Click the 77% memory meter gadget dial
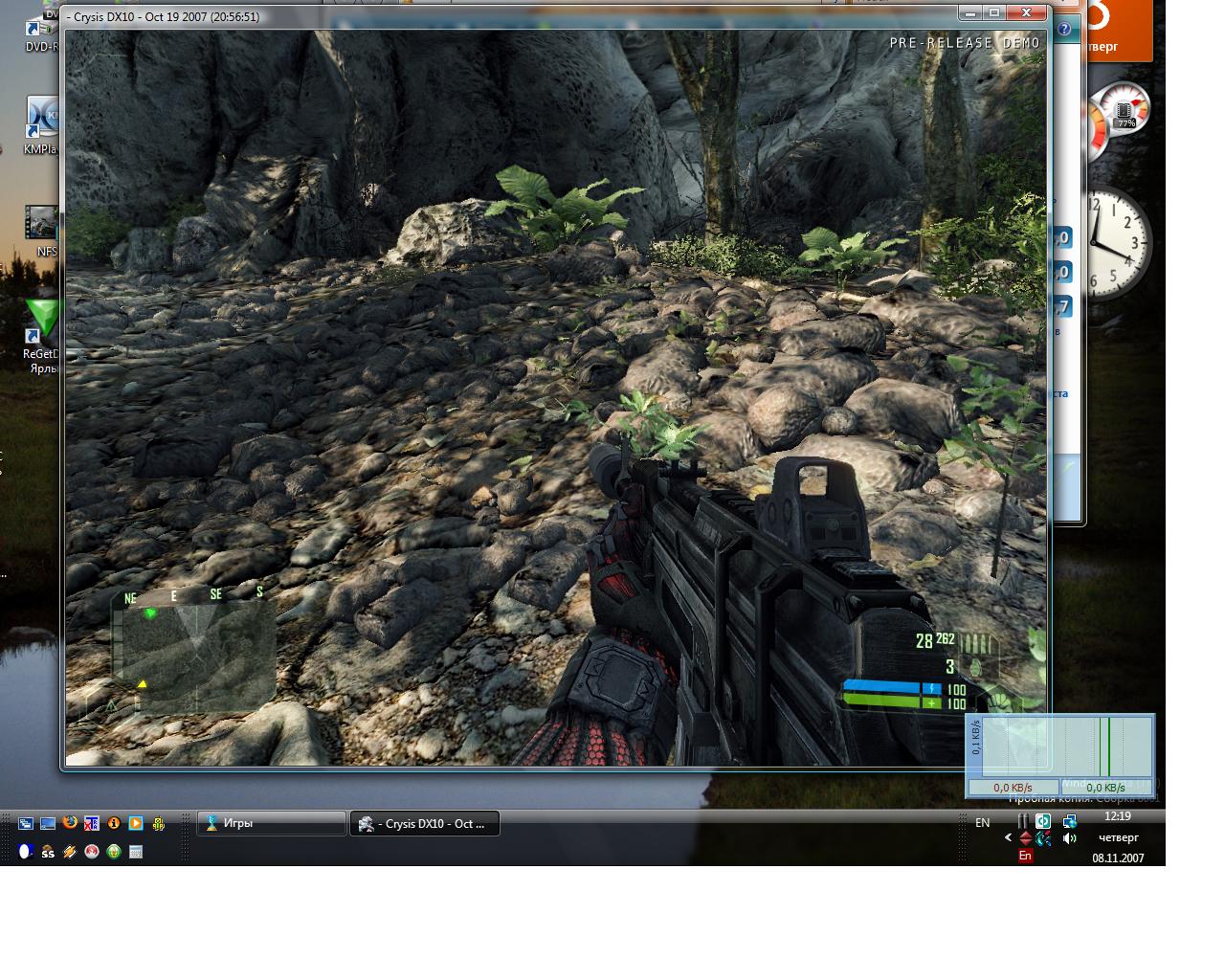 pyautogui.click(x=1125, y=110)
